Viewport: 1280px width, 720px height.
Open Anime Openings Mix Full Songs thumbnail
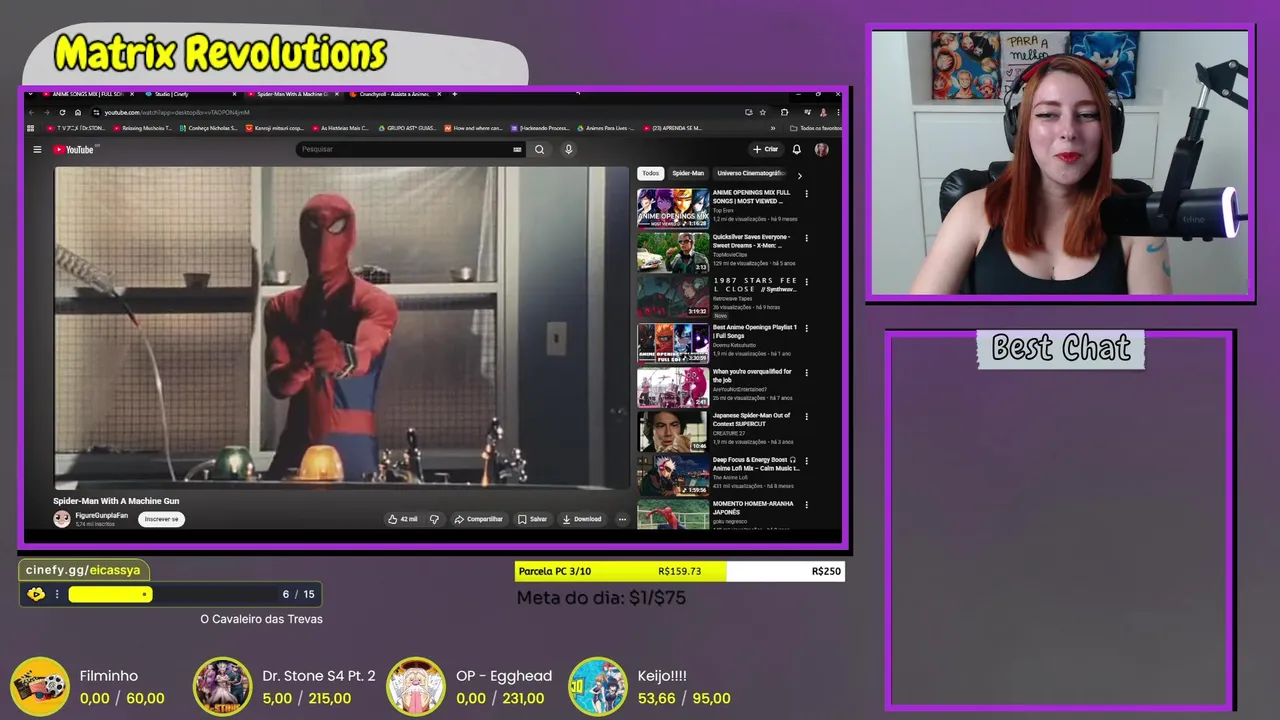coord(673,209)
